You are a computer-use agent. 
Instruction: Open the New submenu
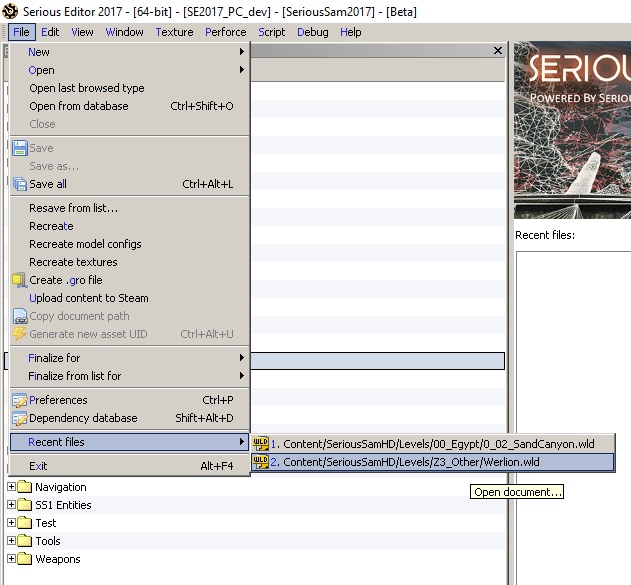(129, 52)
